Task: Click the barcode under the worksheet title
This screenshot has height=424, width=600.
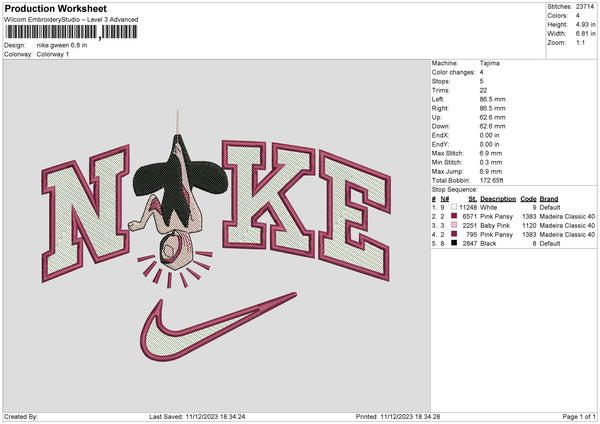Action: pos(71,32)
